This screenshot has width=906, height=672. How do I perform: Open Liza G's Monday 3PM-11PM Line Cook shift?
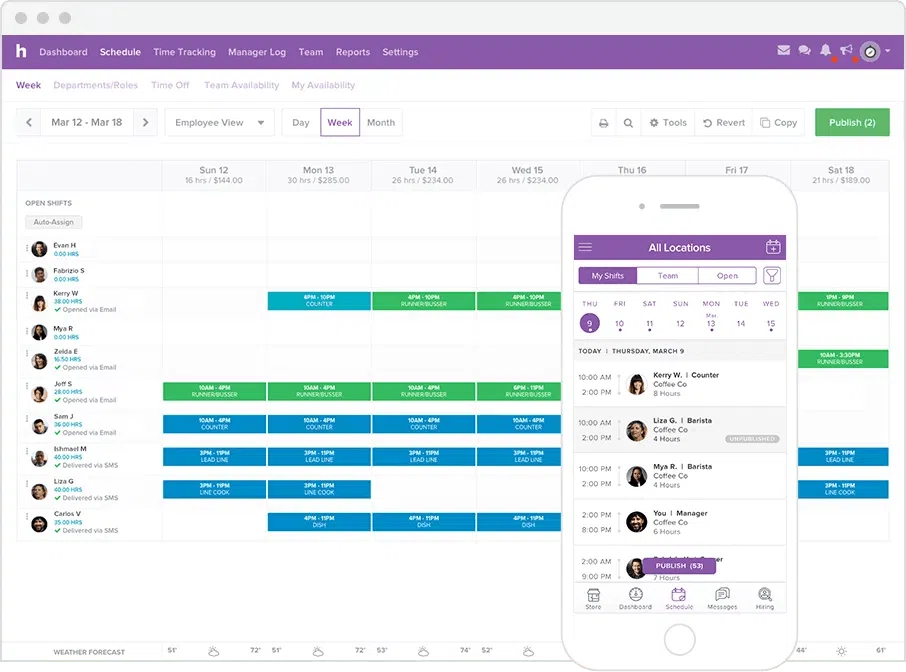(x=319, y=489)
